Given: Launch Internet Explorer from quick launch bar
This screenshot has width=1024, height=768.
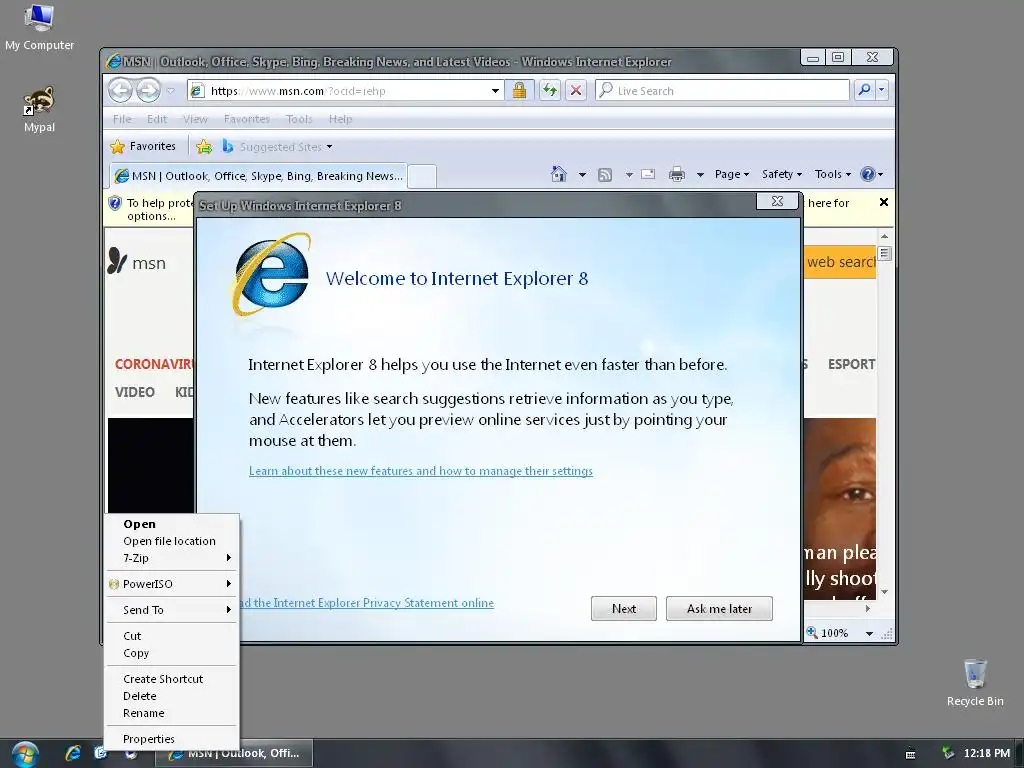Looking at the screenshot, I should click(x=73, y=753).
